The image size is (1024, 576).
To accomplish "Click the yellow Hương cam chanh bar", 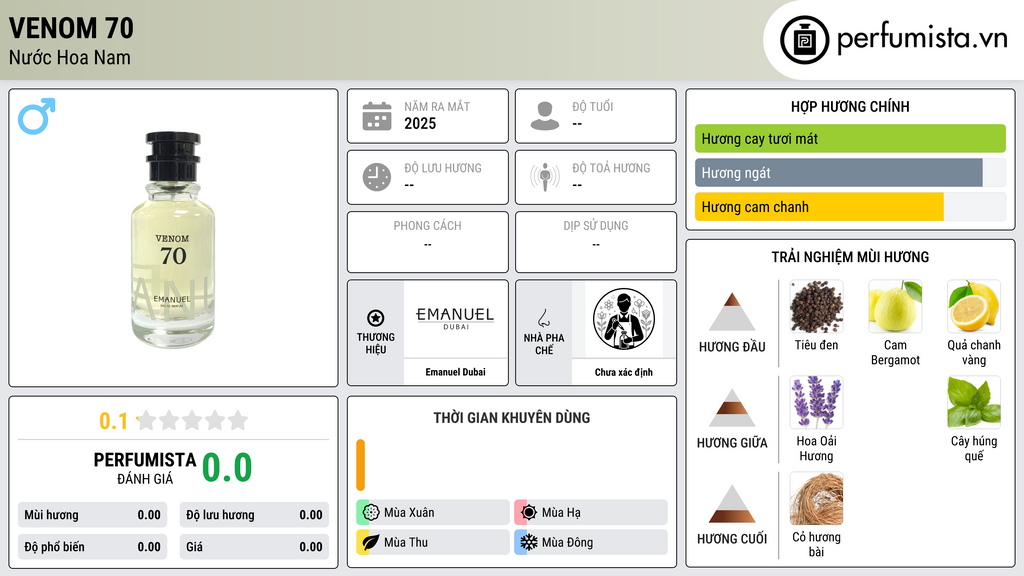I will [819, 207].
